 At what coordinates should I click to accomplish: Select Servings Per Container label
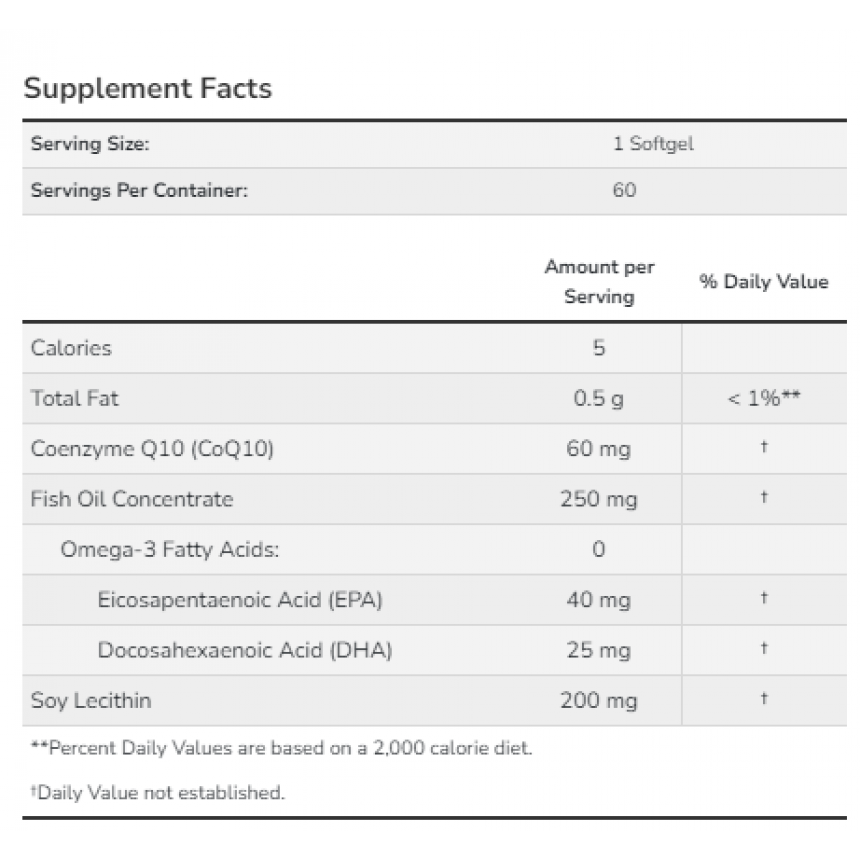tap(139, 190)
